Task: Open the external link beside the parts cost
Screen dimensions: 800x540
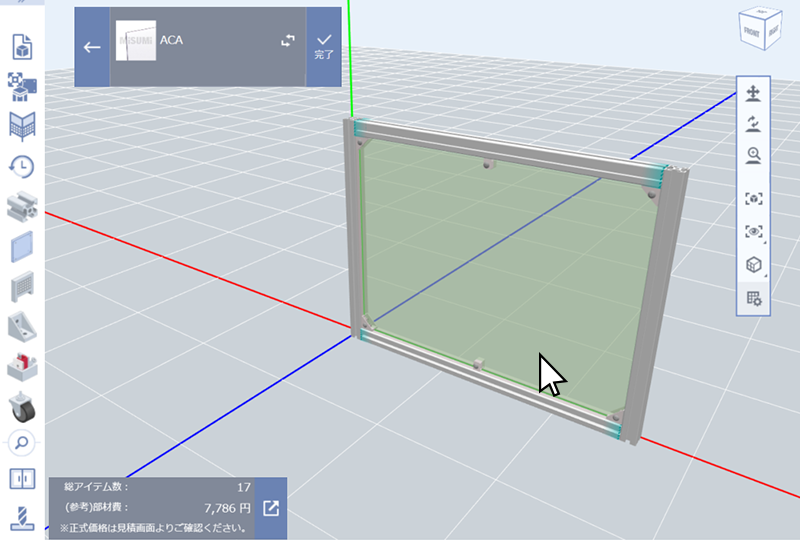Action: point(271,508)
